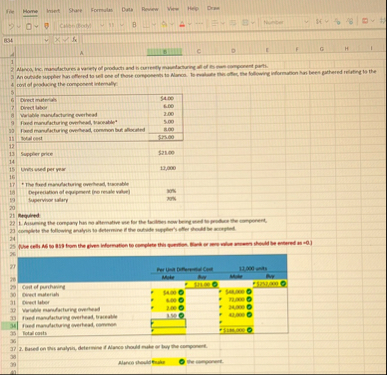Toggle the Wrap Text icon
This screenshot has width=387, height=375.
pyautogui.click(x=232, y=24)
